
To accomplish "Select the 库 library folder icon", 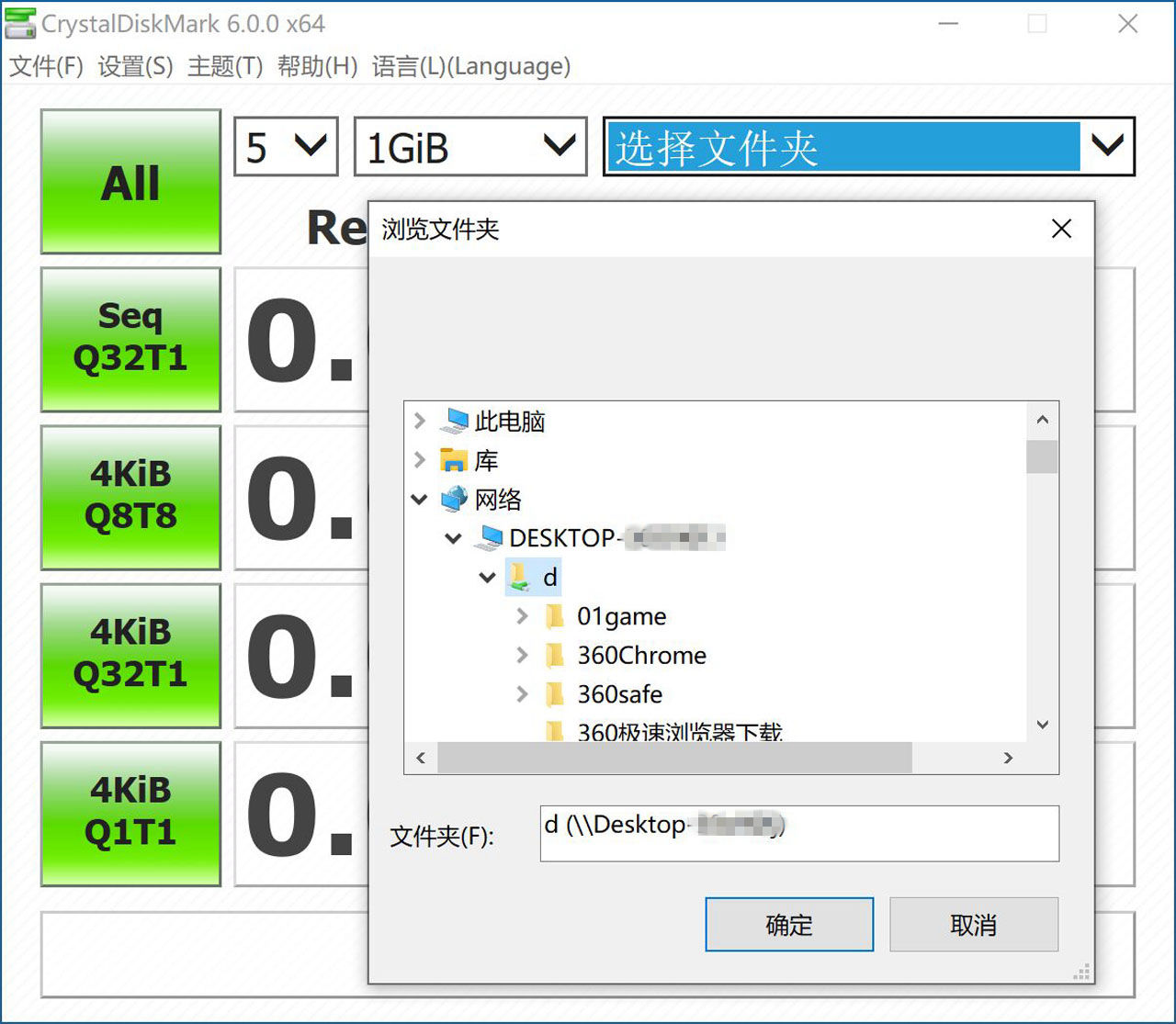I will click(454, 460).
